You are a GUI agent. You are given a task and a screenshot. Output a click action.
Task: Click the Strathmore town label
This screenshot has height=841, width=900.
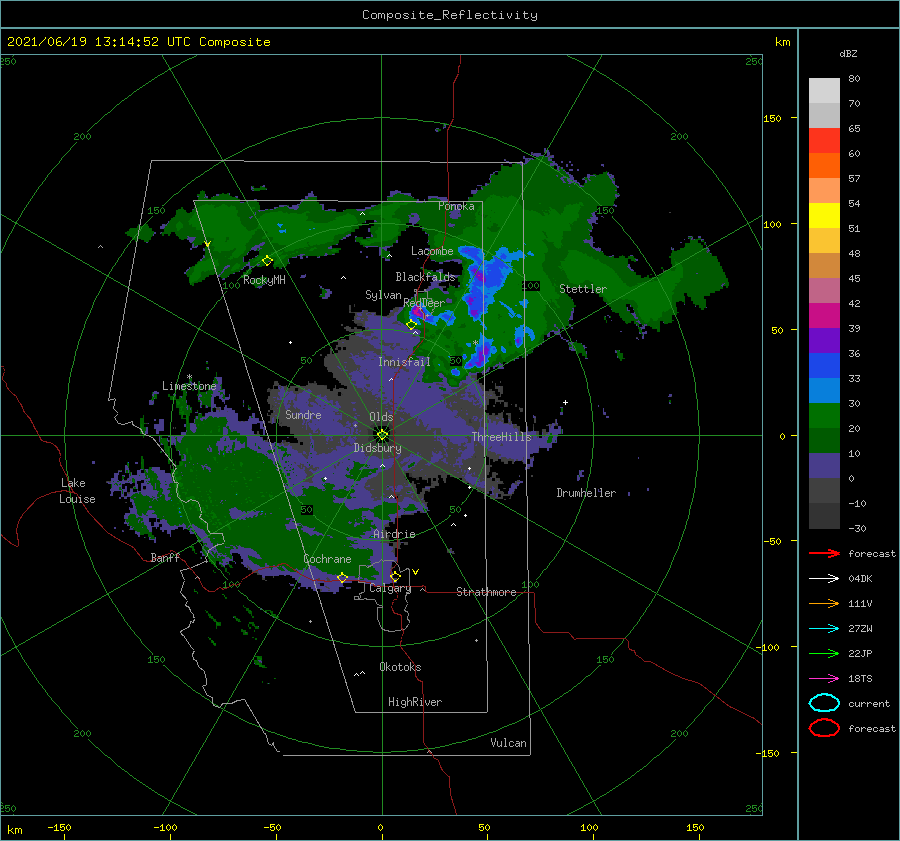point(486,592)
